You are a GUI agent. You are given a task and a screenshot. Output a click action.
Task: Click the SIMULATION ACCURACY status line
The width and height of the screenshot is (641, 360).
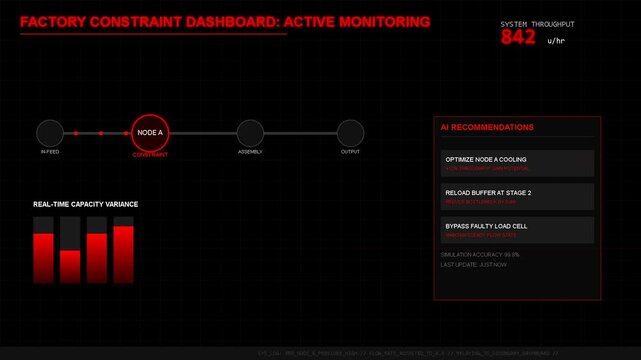pyautogui.click(x=480, y=255)
